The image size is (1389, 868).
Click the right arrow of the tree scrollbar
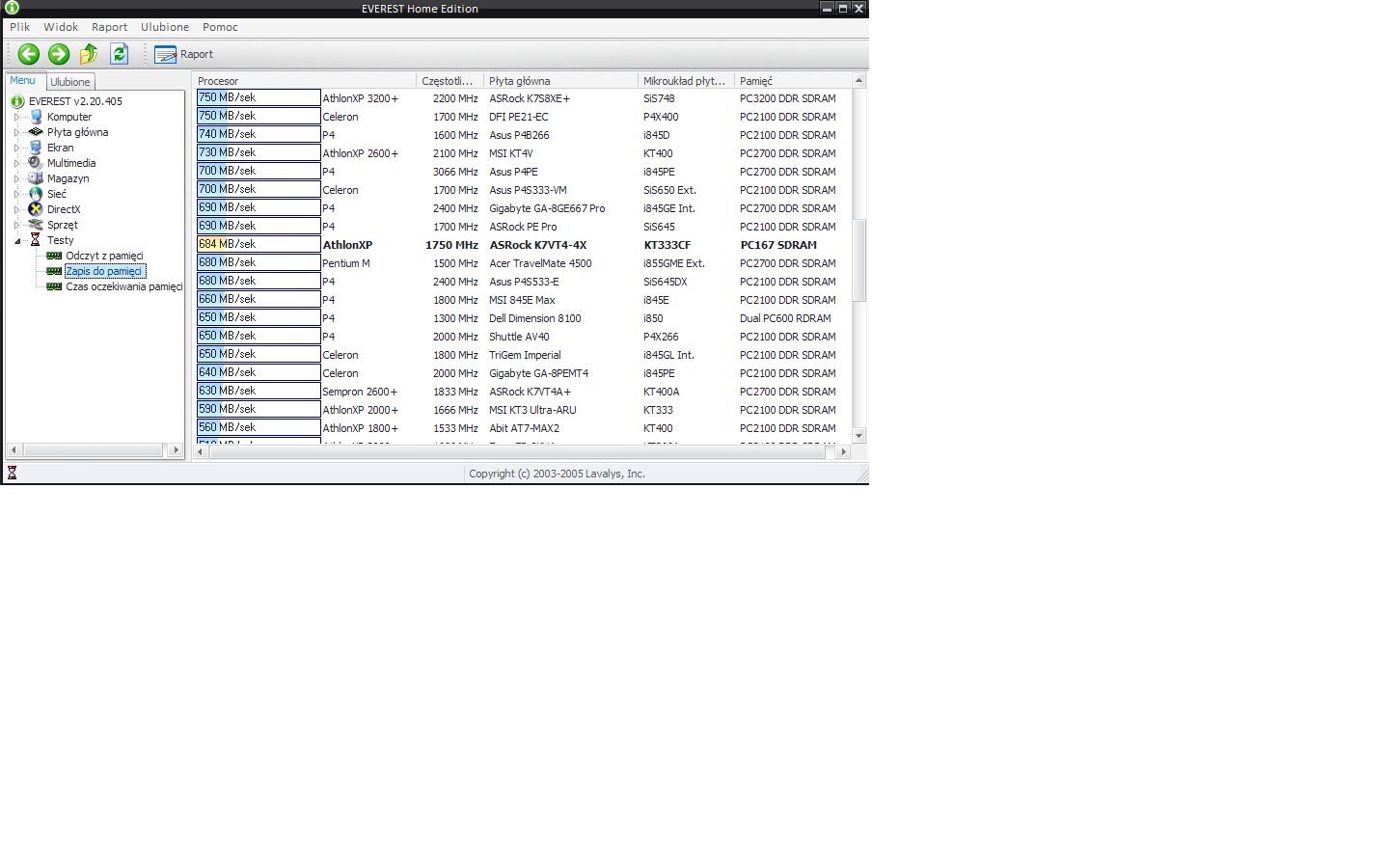point(176,450)
